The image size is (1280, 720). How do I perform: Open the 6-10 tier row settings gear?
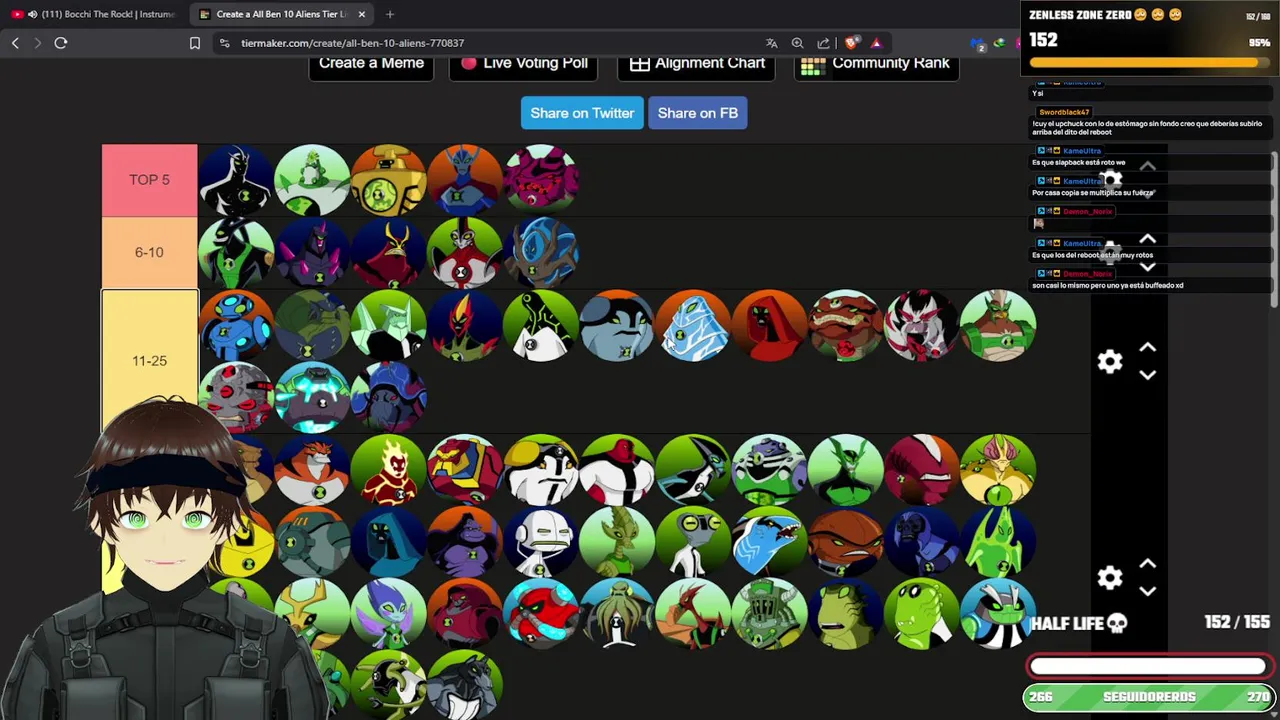coord(1110,252)
